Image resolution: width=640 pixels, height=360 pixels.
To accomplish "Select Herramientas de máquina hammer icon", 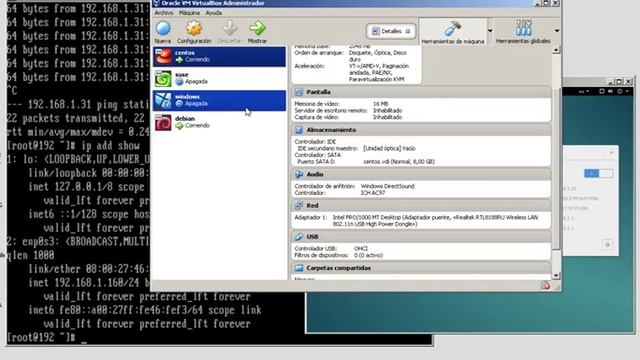I will coord(452,29).
